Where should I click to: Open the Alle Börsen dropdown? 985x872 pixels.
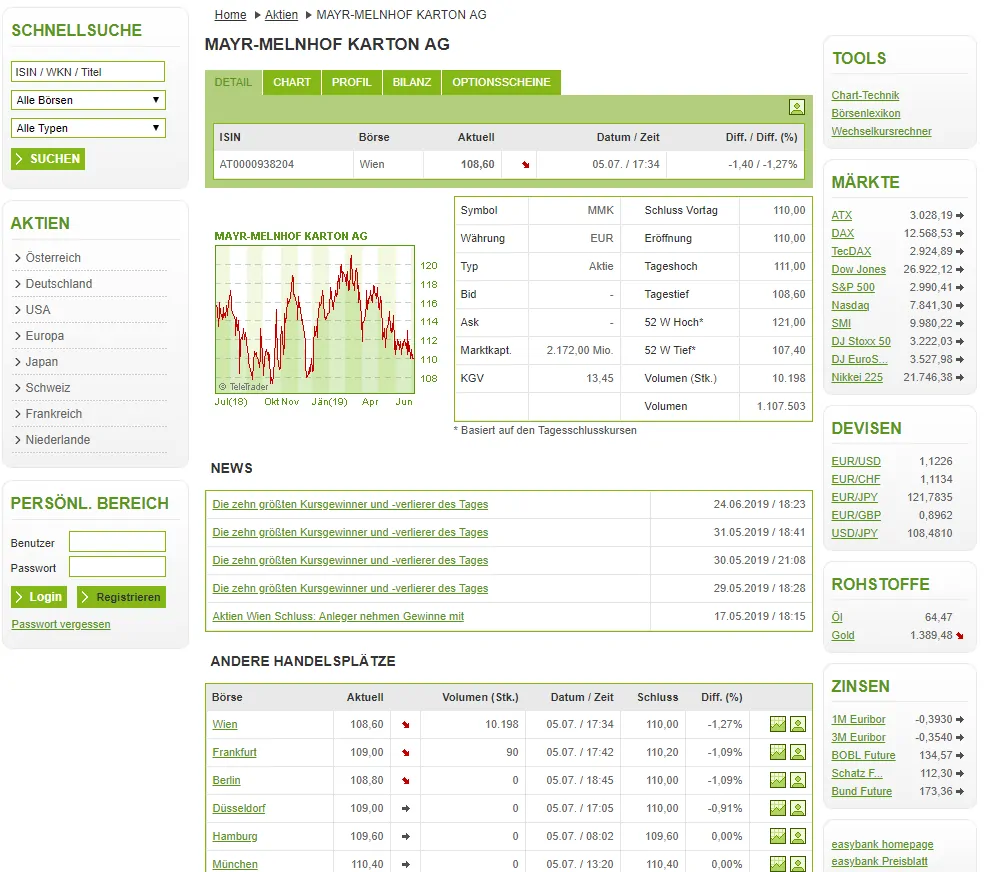tap(88, 100)
